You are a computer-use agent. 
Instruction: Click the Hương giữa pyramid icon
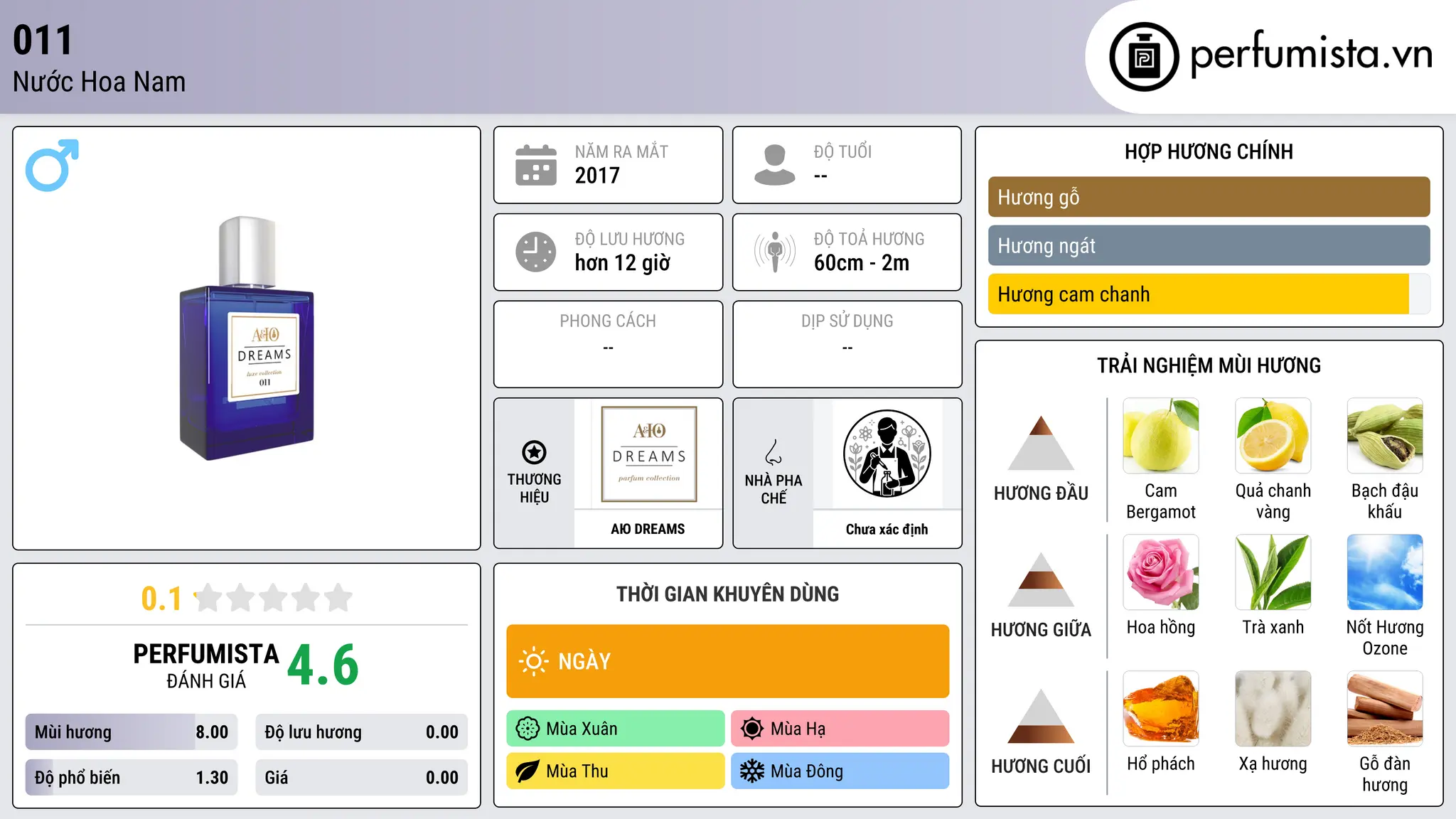click(x=1041, y=579)
